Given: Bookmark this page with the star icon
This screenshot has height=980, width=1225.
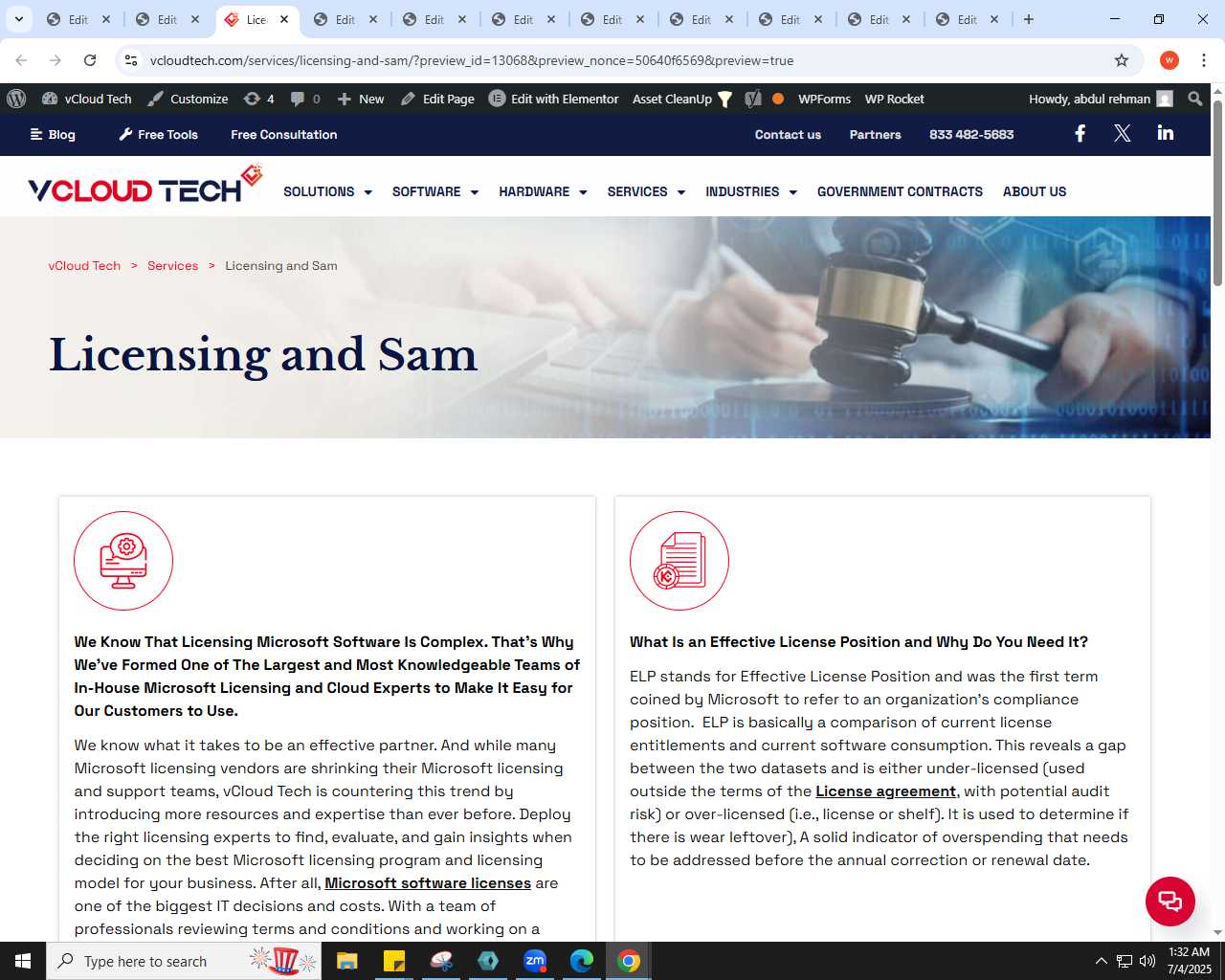Looking at the screenshot, I should (x=1122, y=60).
